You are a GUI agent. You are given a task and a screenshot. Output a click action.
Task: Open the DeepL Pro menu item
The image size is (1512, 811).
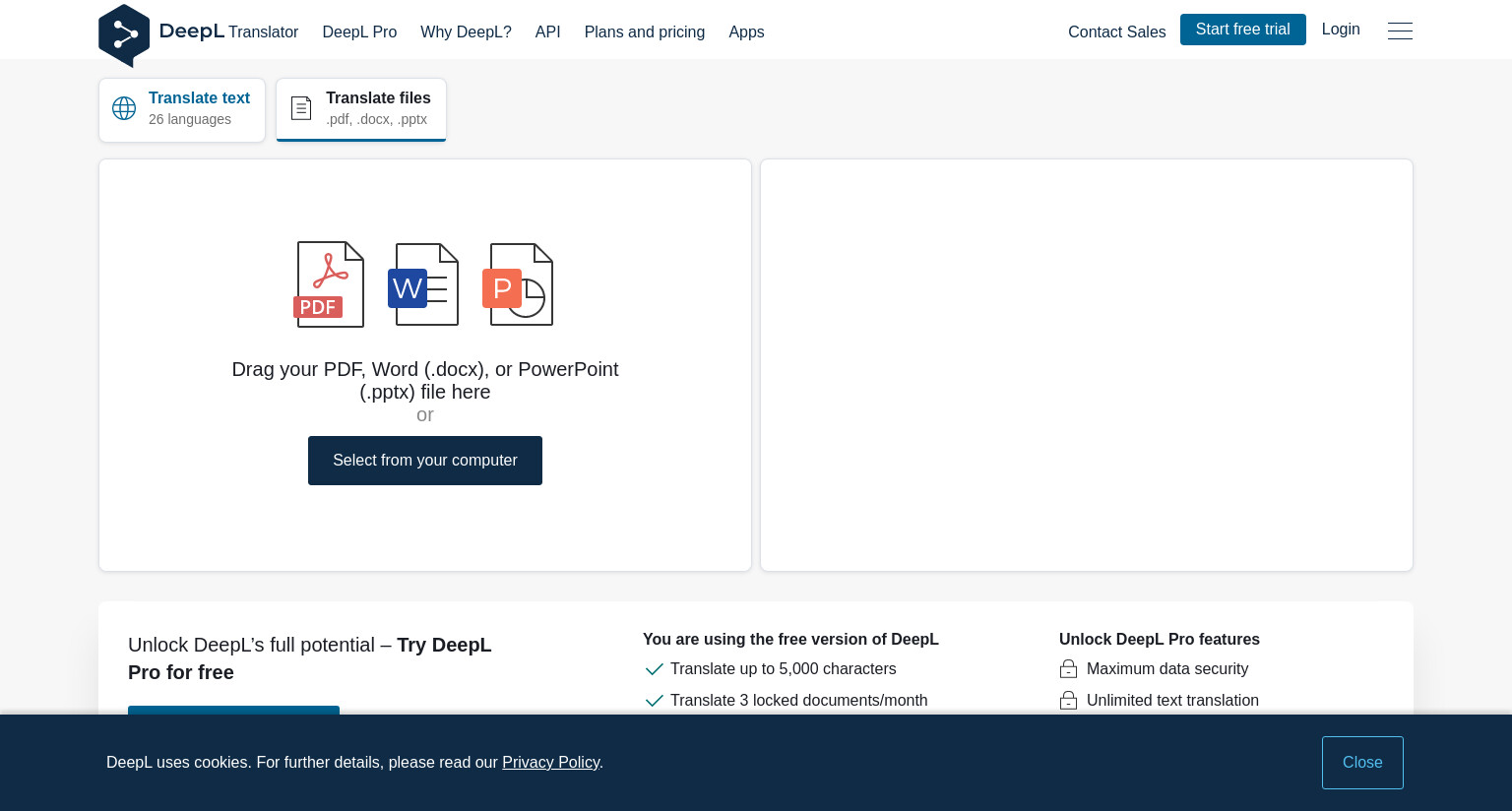359,31
